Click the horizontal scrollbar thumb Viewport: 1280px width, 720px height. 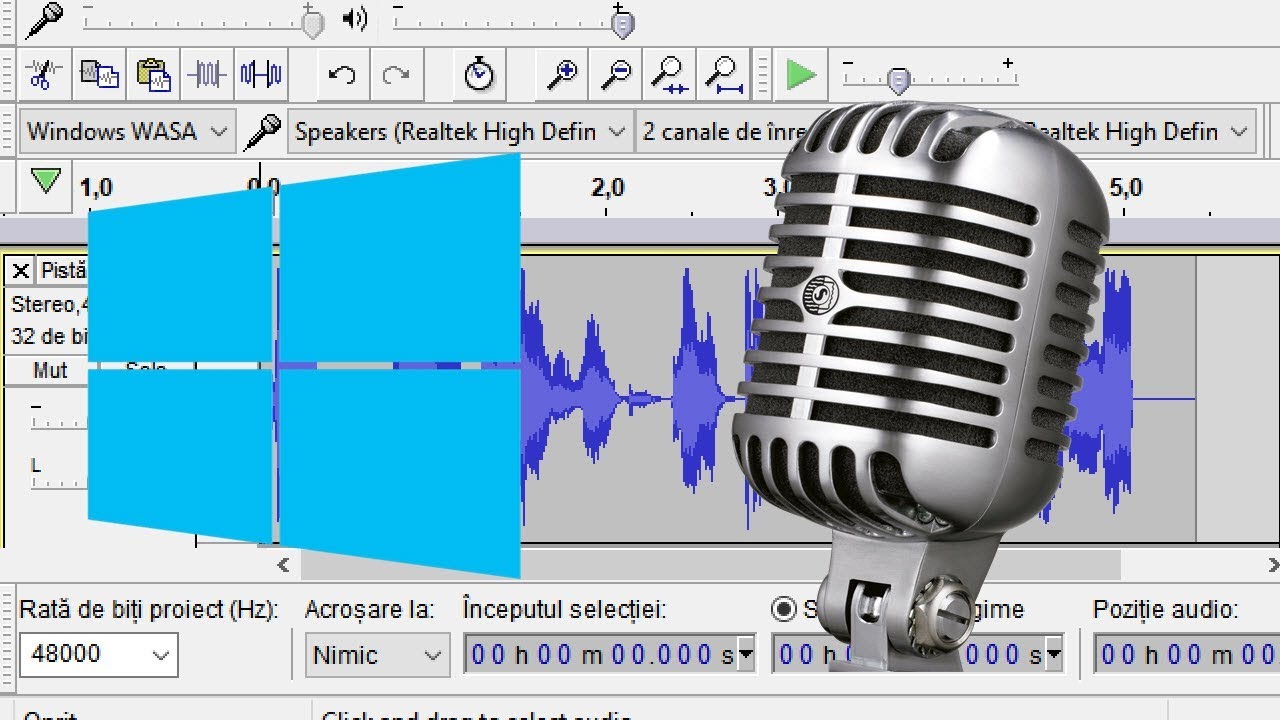(710, 565)
